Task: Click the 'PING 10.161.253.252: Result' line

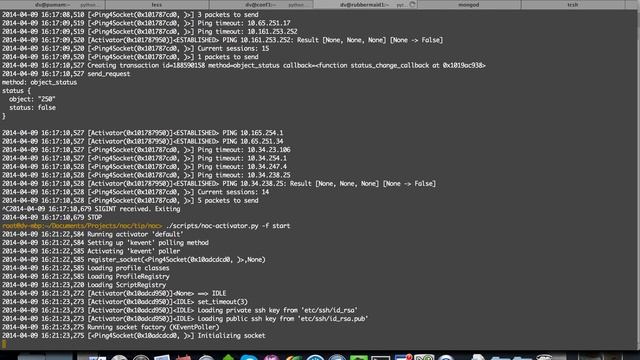Action: (x=222, y=40)
